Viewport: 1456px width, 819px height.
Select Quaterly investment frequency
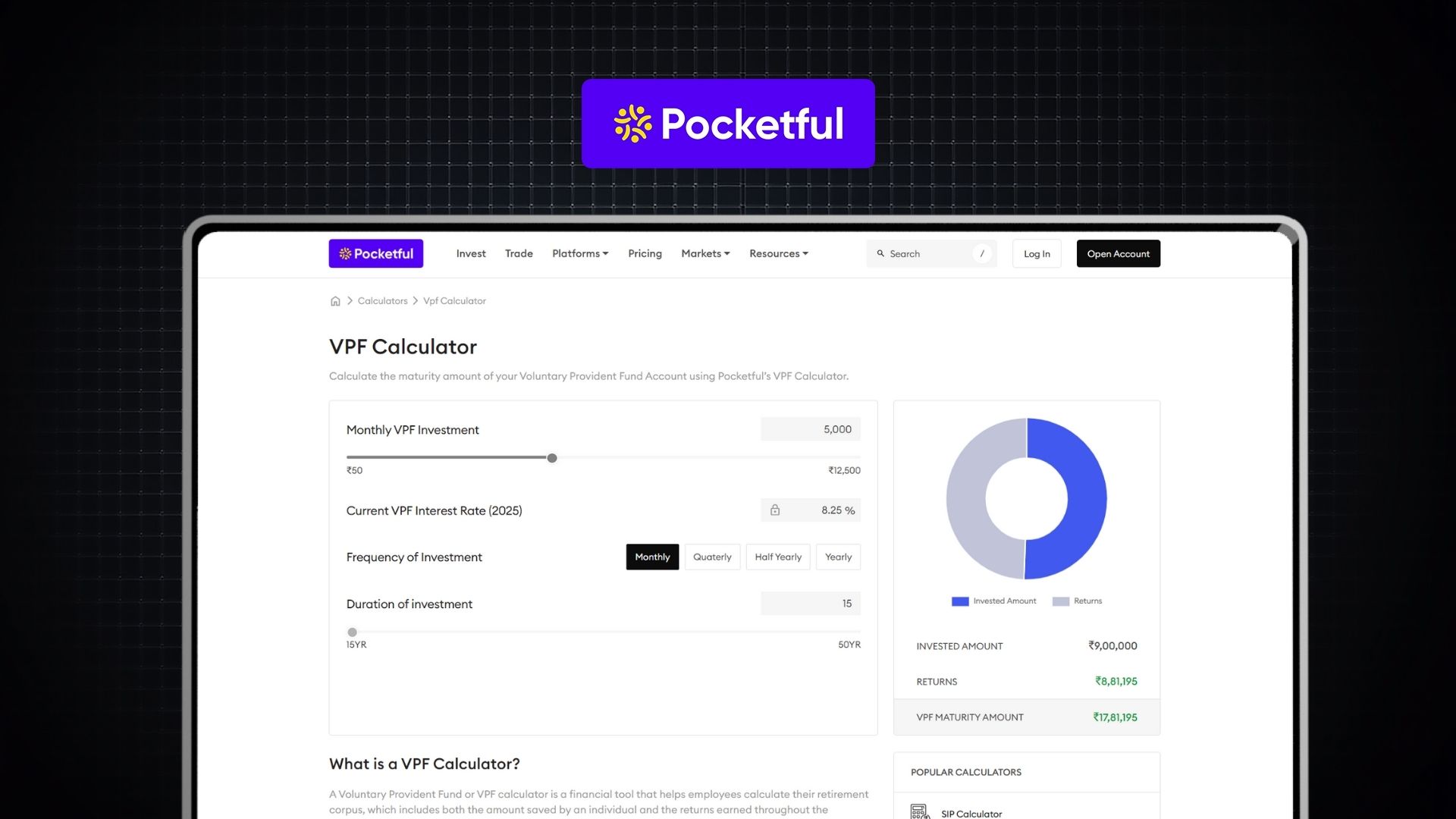tap(712, 557)
